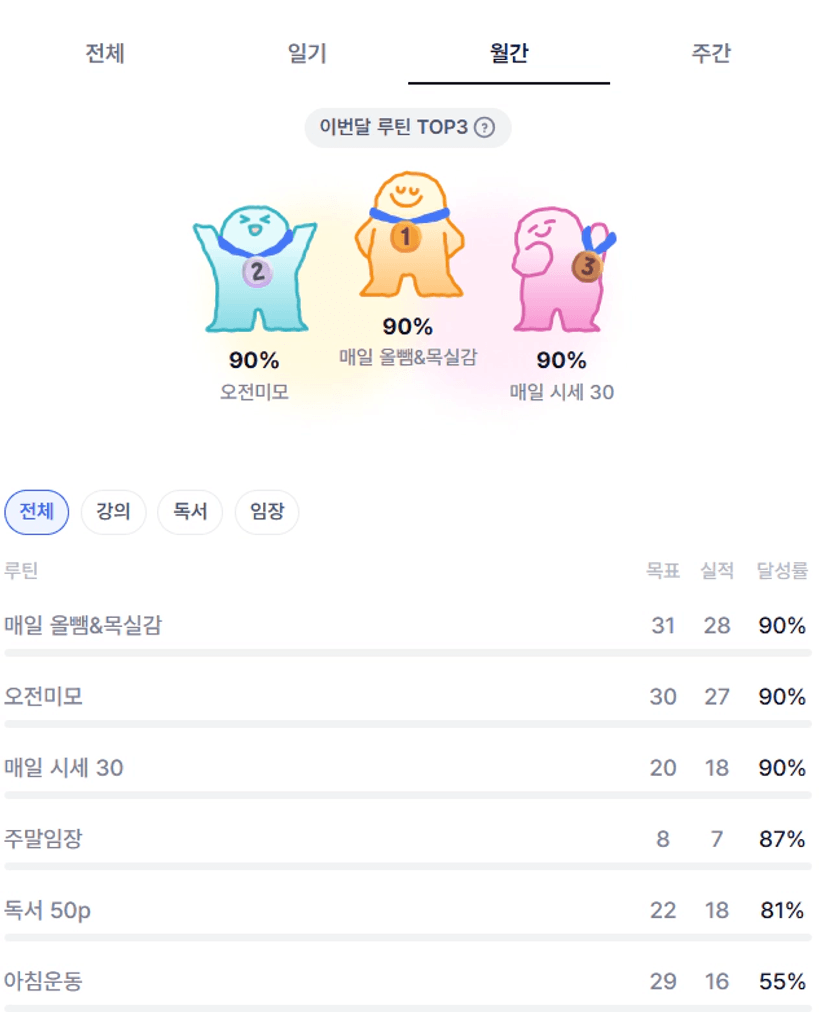Click the 오전미모 progress bar
This screenshot has height=1012, width=827.
click(408, 724)
